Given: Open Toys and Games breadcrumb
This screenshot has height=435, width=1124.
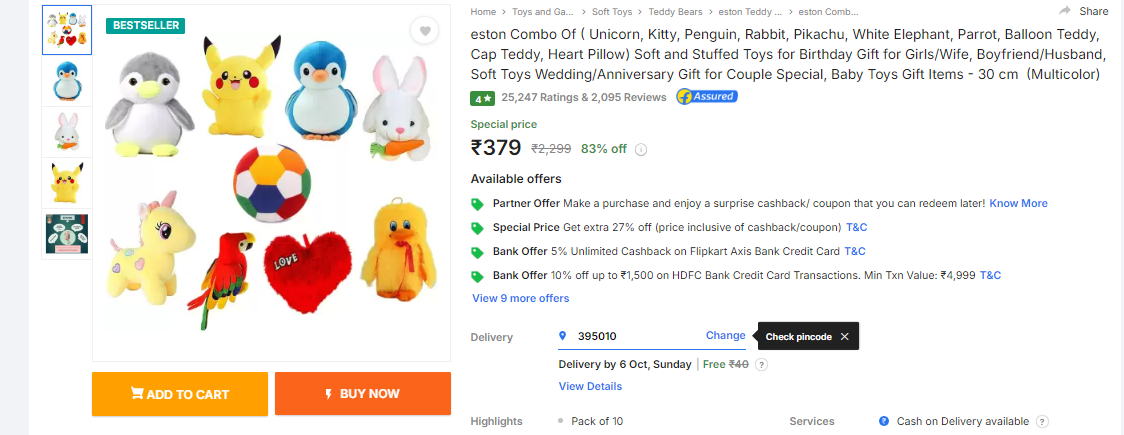Looking at the screenshot, I should 543,12.
